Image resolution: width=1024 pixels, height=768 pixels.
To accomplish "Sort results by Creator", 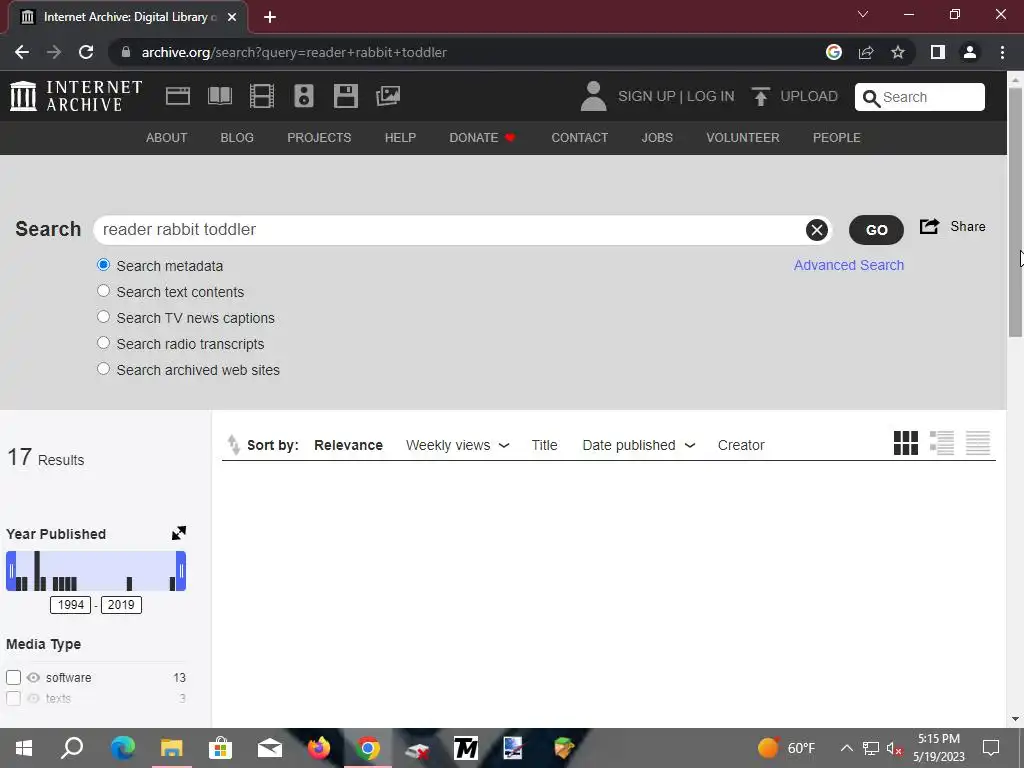I will click(x=741, y=445).
